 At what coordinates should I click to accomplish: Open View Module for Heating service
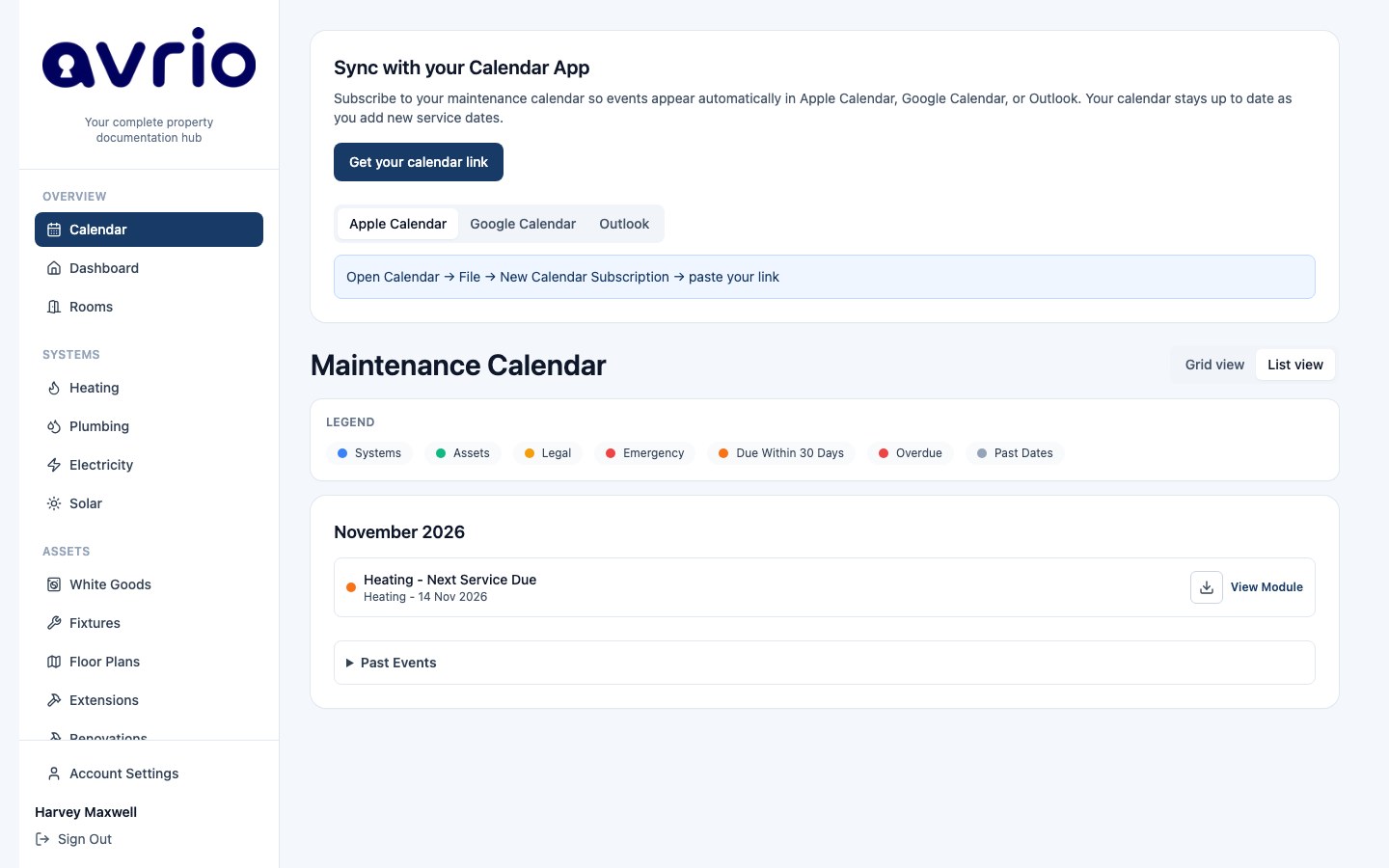click(1266, 587)
